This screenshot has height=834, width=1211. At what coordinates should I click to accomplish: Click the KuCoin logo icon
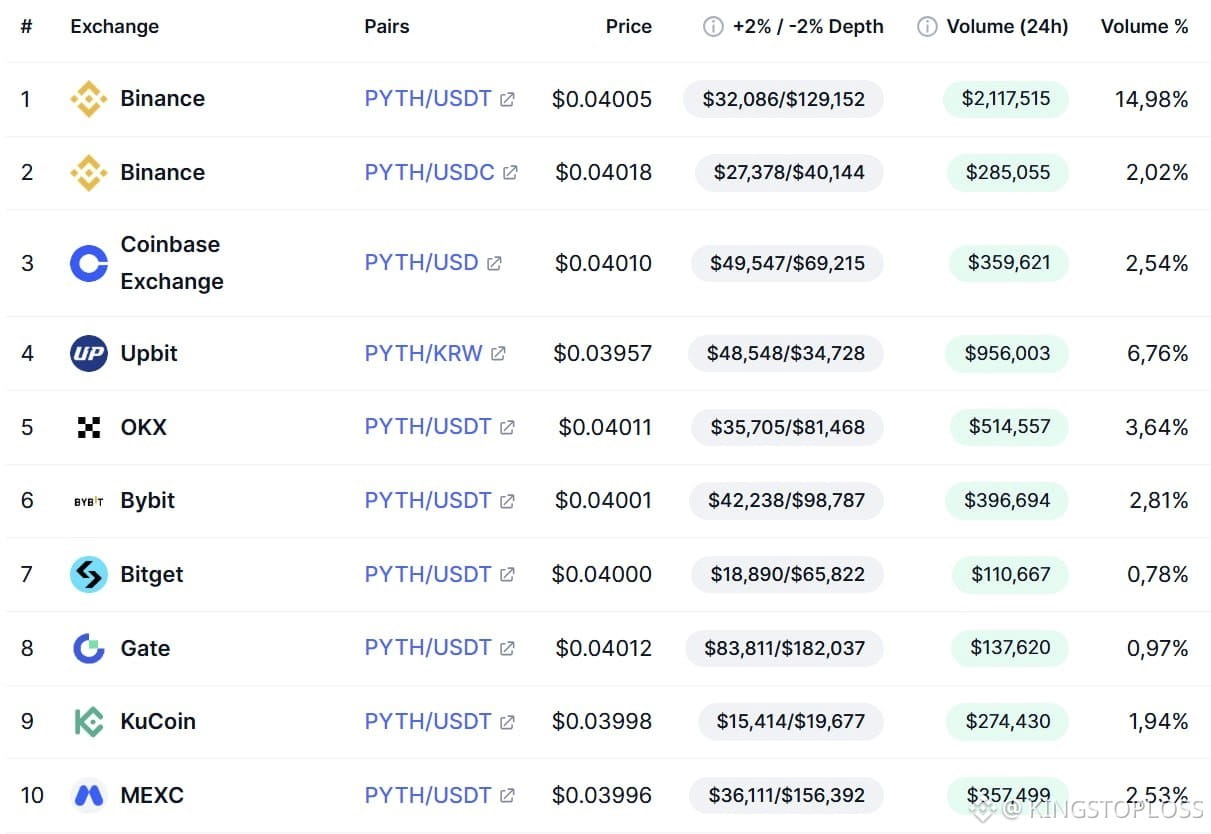click(x=89, y=722)
